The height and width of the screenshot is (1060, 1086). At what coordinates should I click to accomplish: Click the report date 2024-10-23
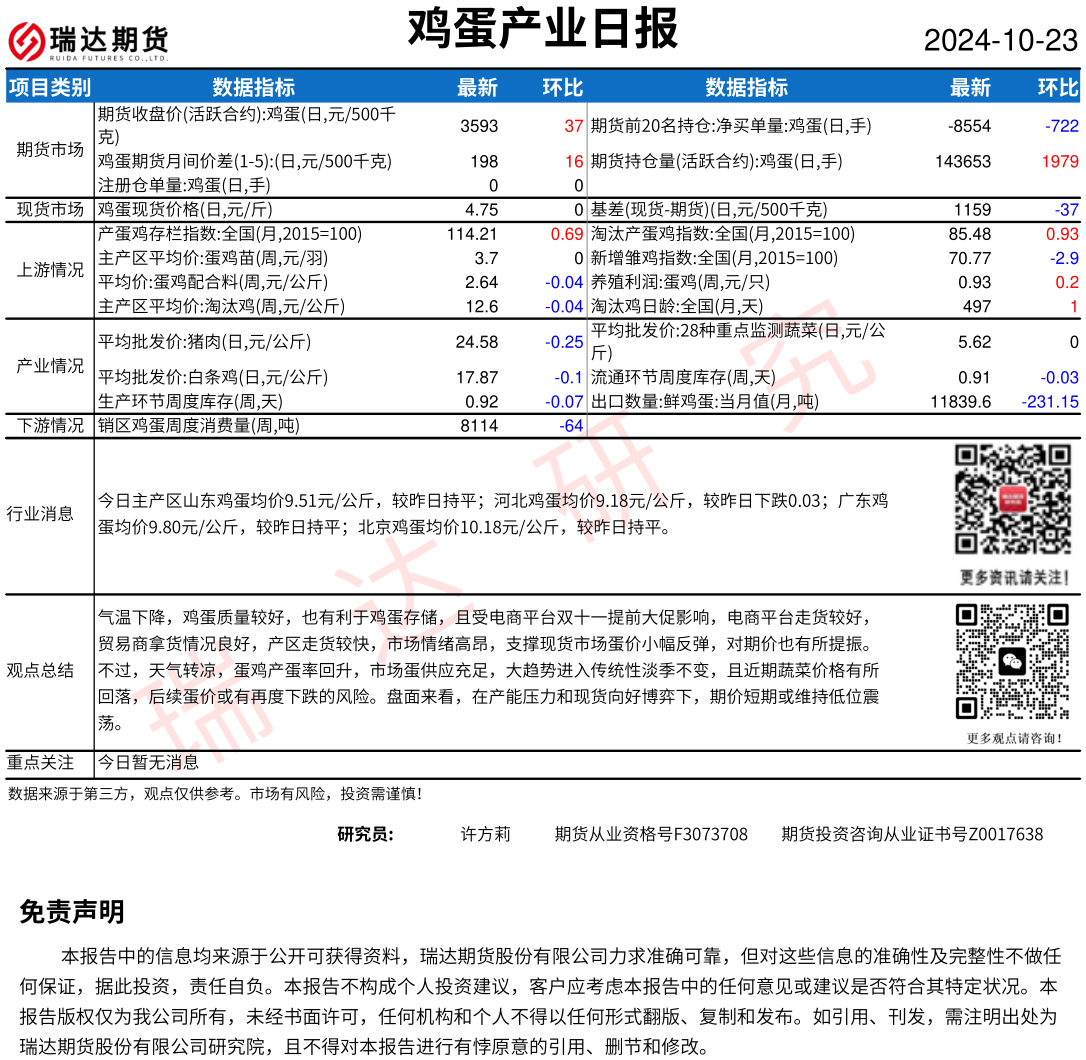1000,40
